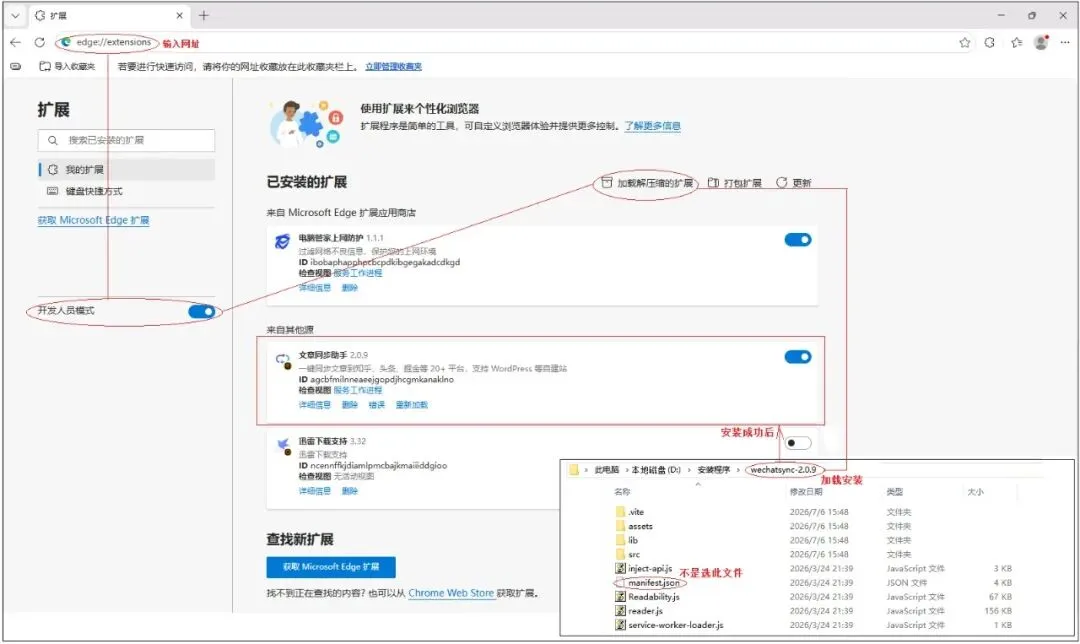Click 打包扩展 button

(x=734, y=183)
